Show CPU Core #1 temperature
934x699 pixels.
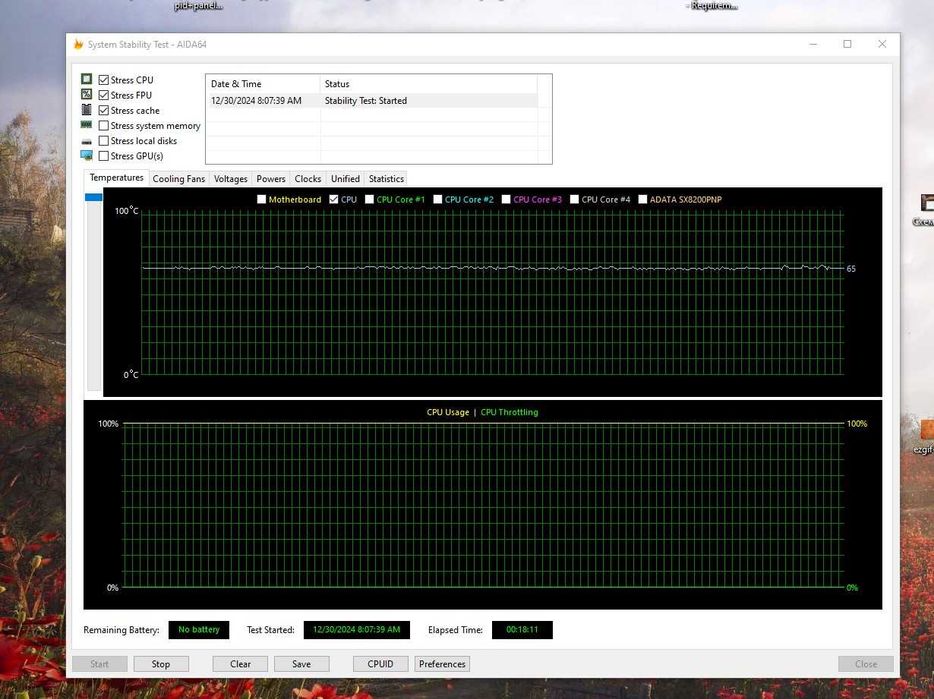(x=369, y=199)
